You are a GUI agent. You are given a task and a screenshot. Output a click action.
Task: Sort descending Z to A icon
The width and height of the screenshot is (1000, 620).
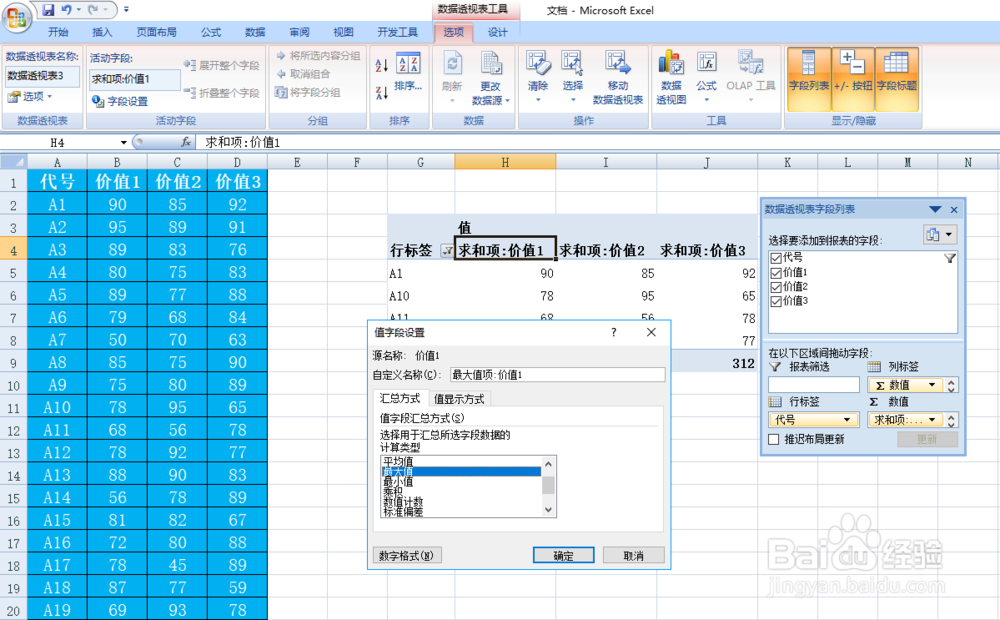[x=381, y=92]
